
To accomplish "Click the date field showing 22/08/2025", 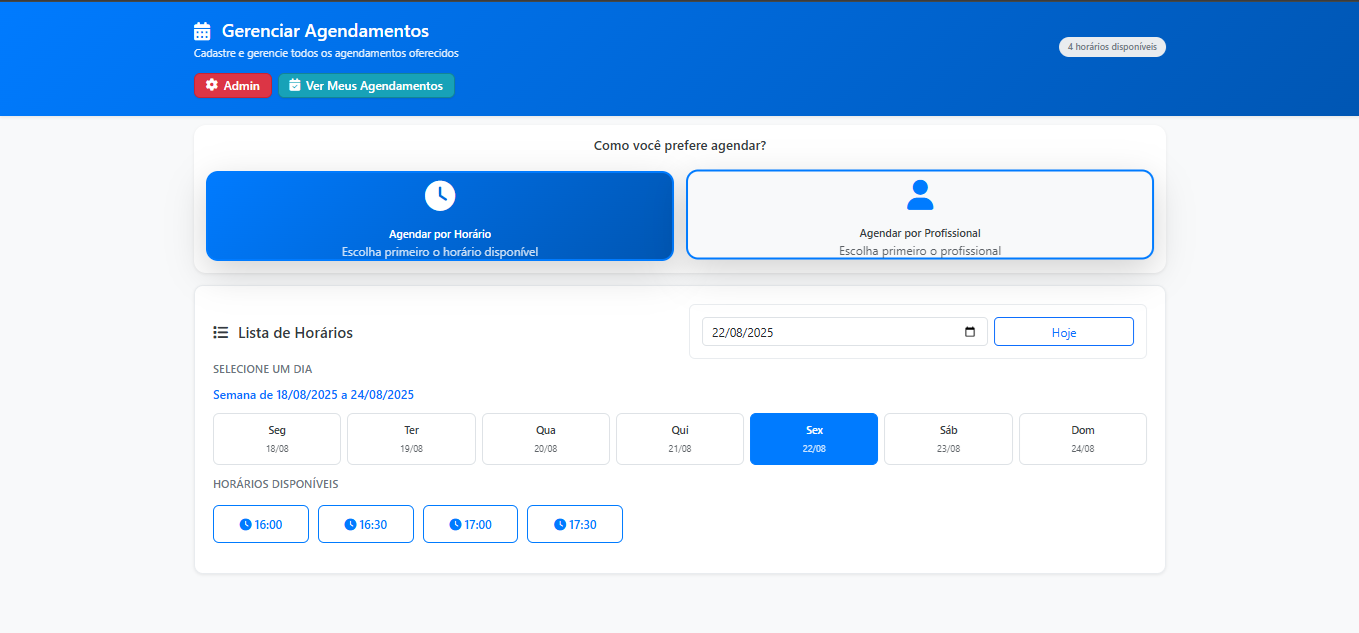I will (830, 332).
